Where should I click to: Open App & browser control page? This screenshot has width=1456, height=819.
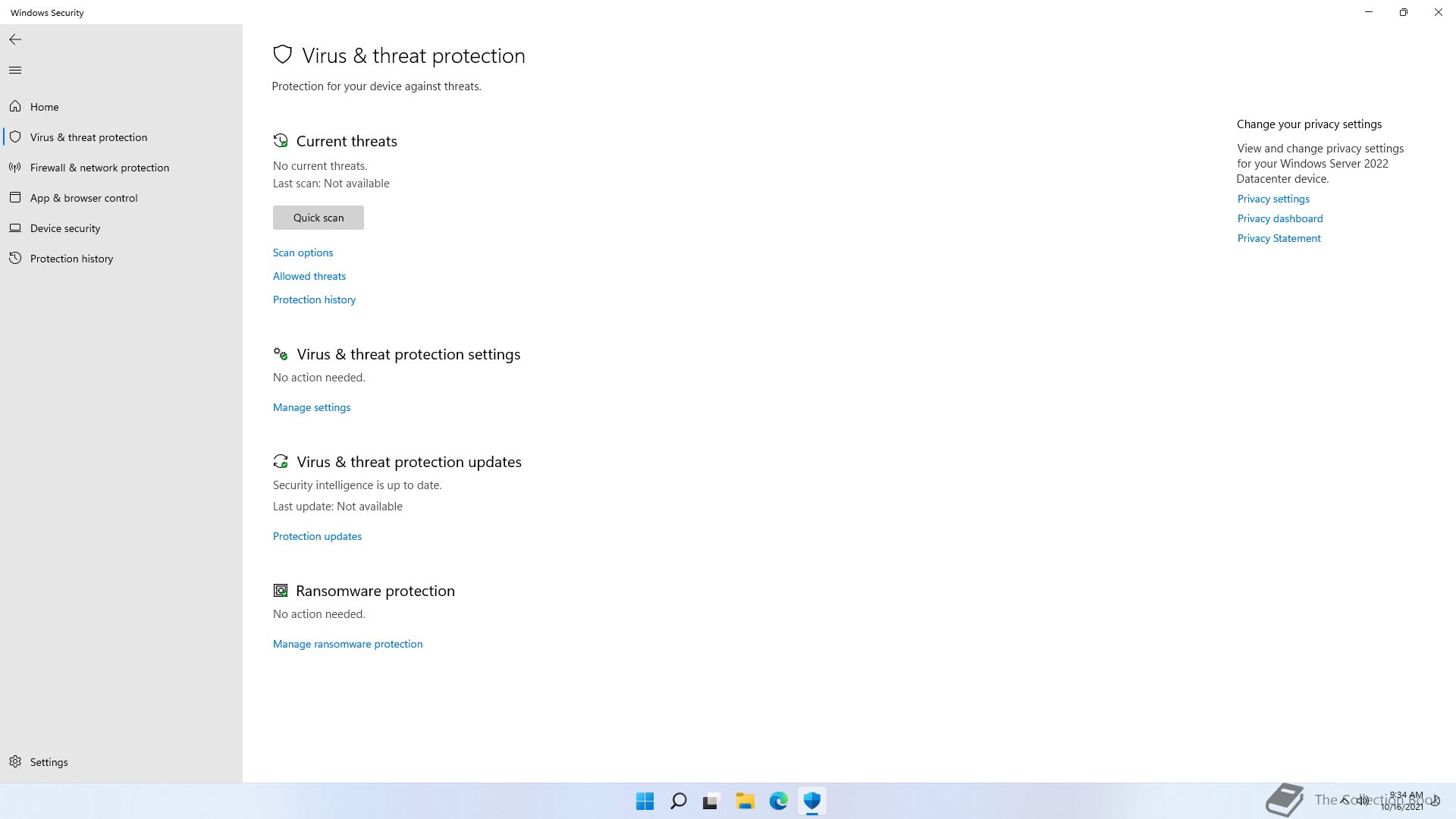(121, 198)
